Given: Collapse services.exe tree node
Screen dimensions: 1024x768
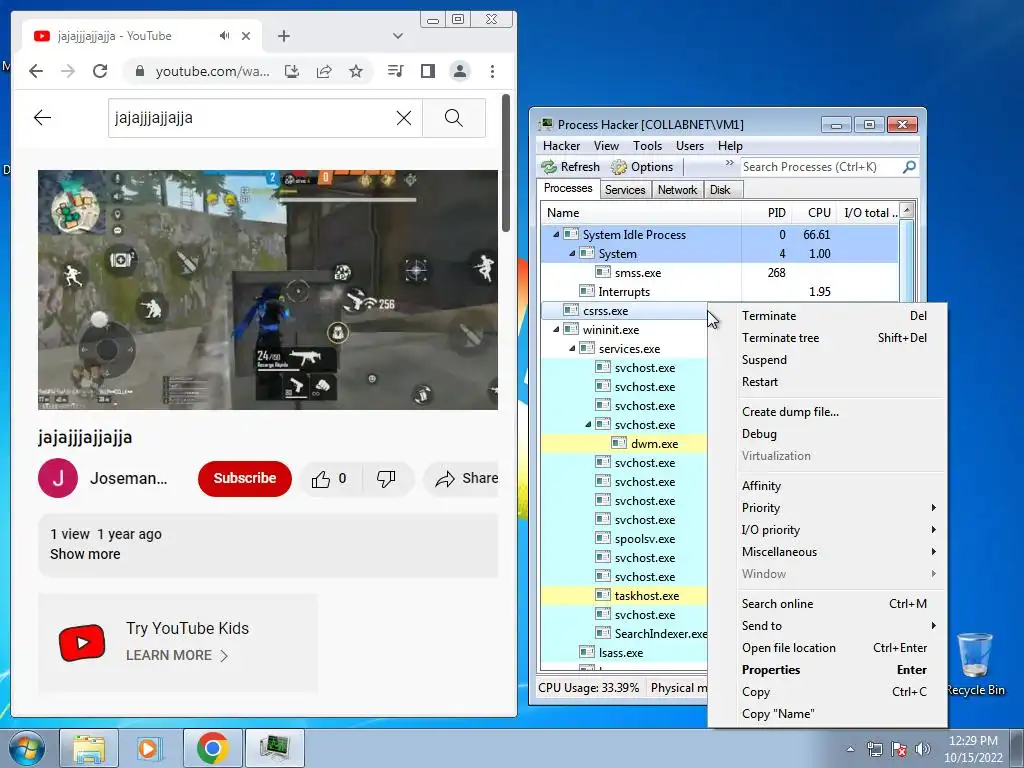Looking at the screenshot, I should (x=573, y=349).
